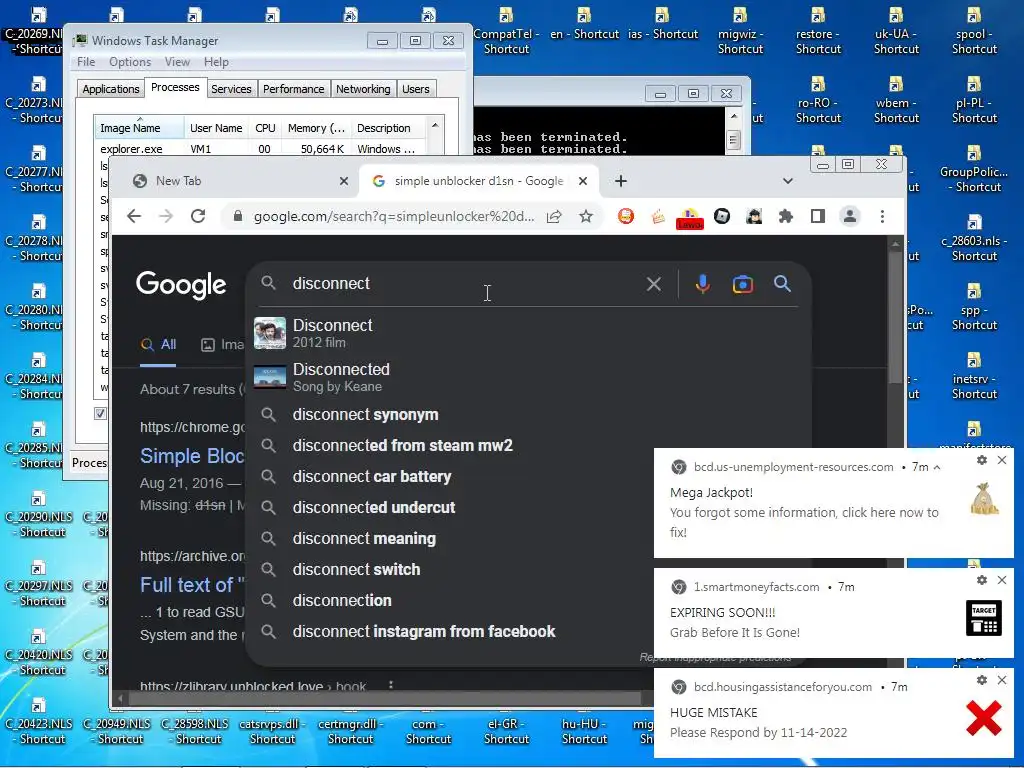Click the Chrome address bar URL
The height and width of the screenshot is (768, 1024).
pyautogui.click(x=394, y=216)
